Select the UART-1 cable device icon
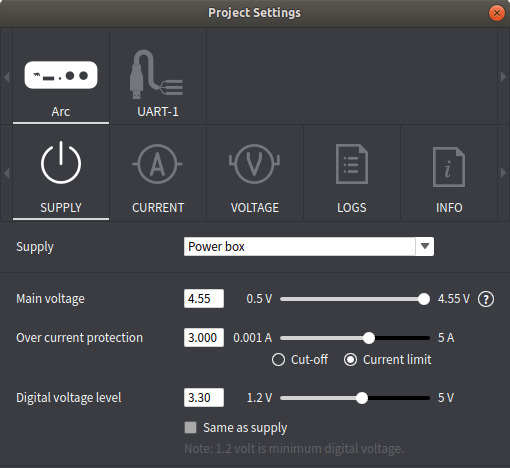This screenshot has height=468, width=510. (156, 74)
